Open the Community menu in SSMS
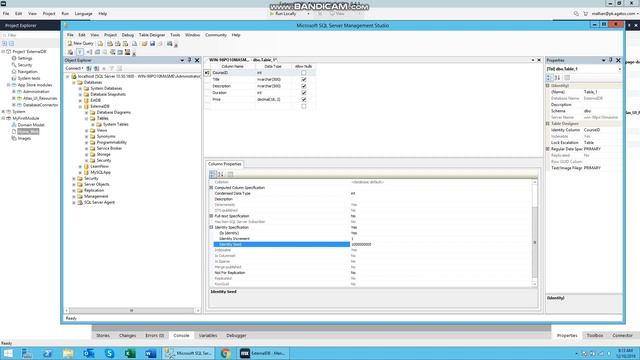This screenshot has width=640, height=360. tap(216, 35)
